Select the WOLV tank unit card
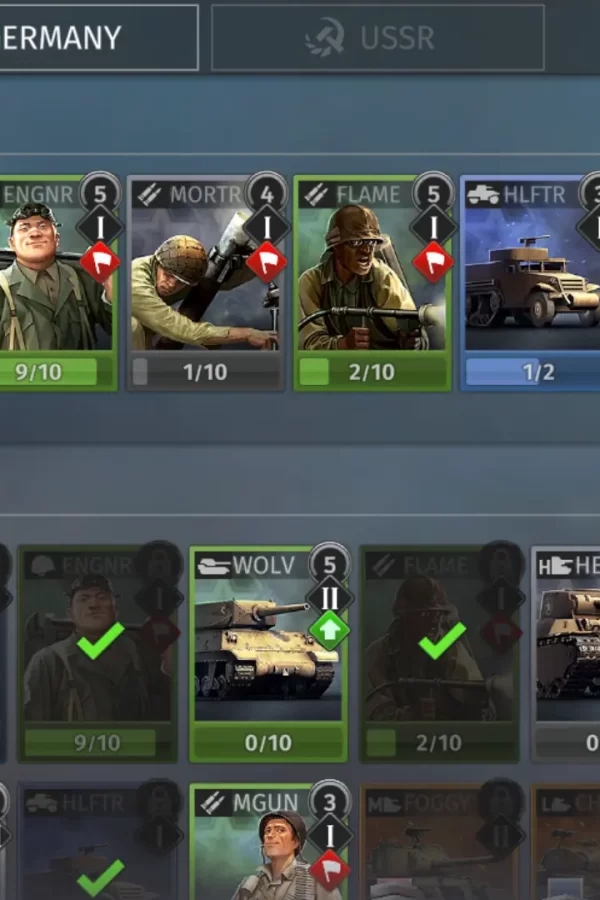This screenshot has height=900, width=600. click(x=269, y=654)
